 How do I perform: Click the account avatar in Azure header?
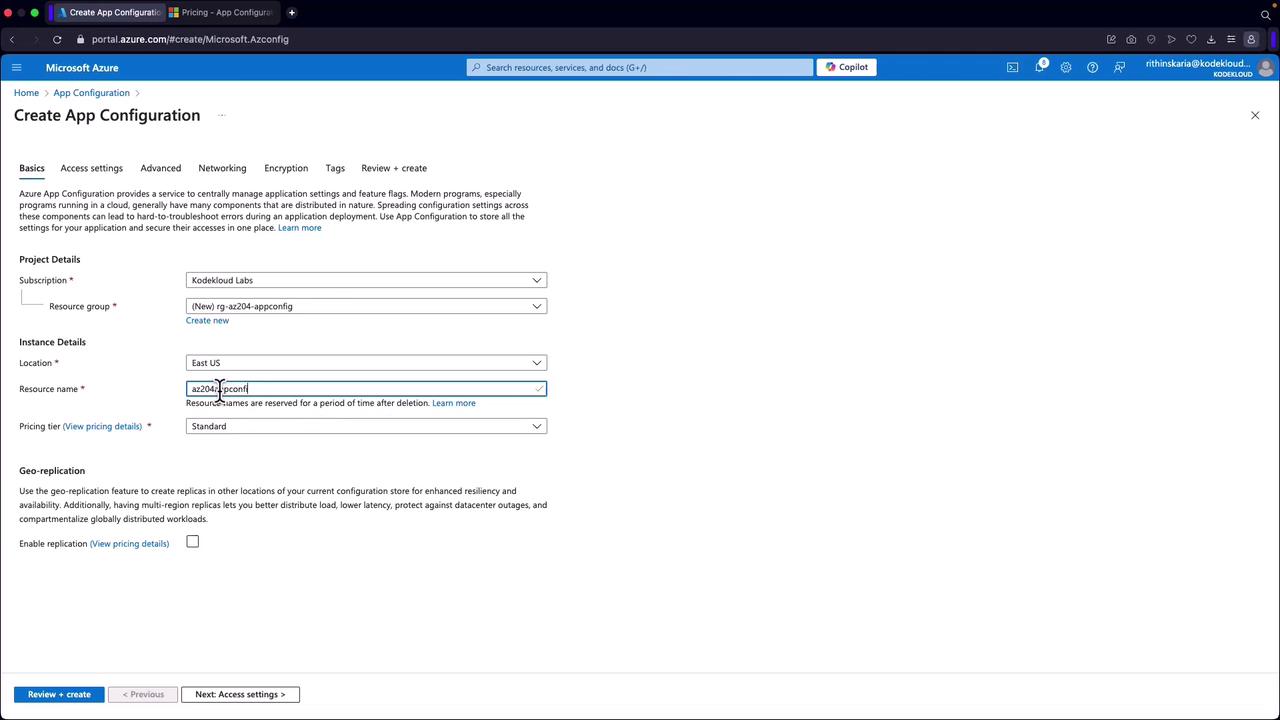1265,67
